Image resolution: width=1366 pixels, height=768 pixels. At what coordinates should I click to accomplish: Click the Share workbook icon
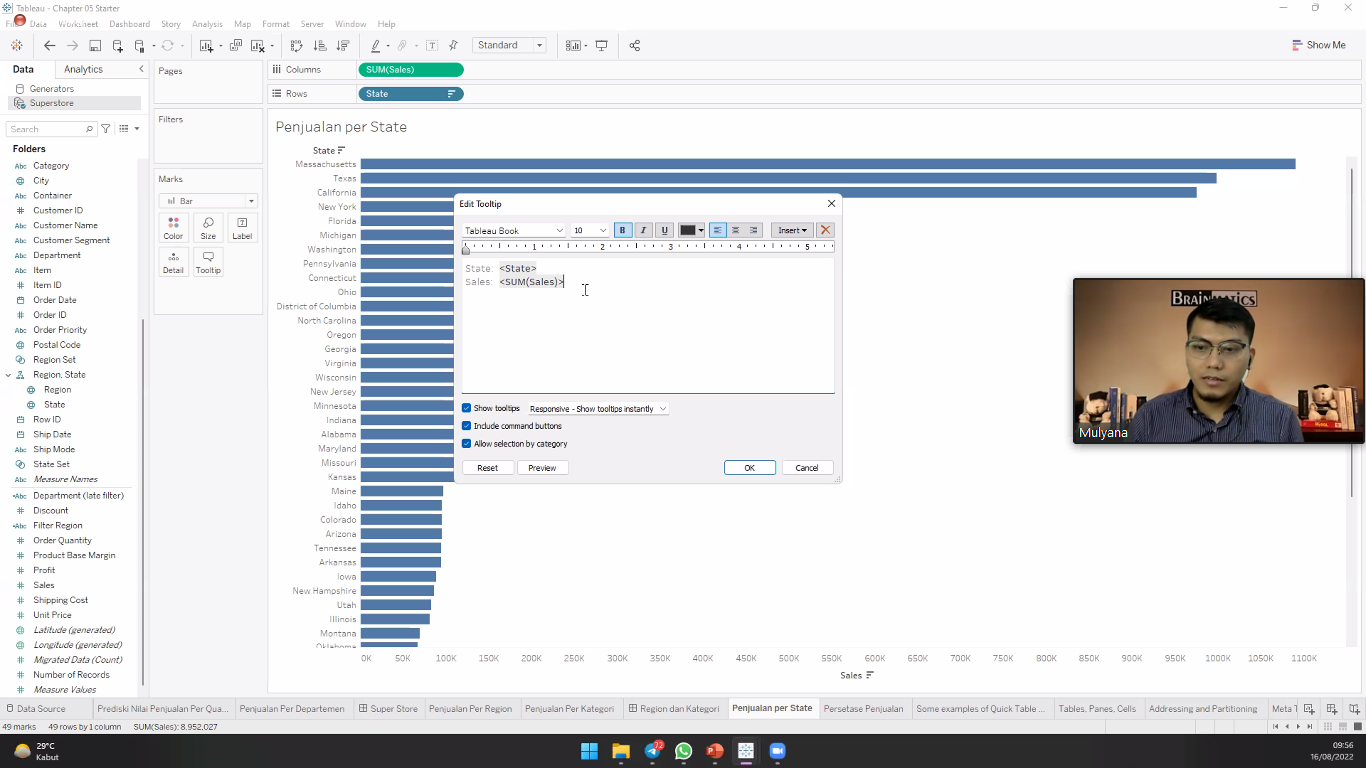pyautogui.click(x=634, y=45)
